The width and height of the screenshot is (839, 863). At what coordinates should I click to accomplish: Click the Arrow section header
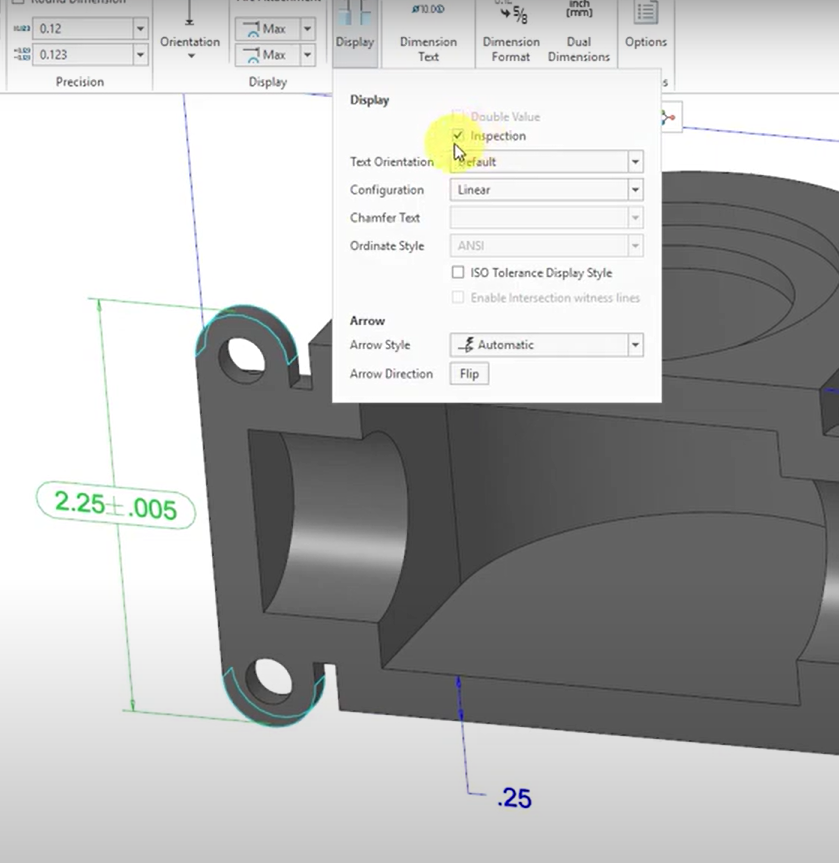tap(367, 320)
